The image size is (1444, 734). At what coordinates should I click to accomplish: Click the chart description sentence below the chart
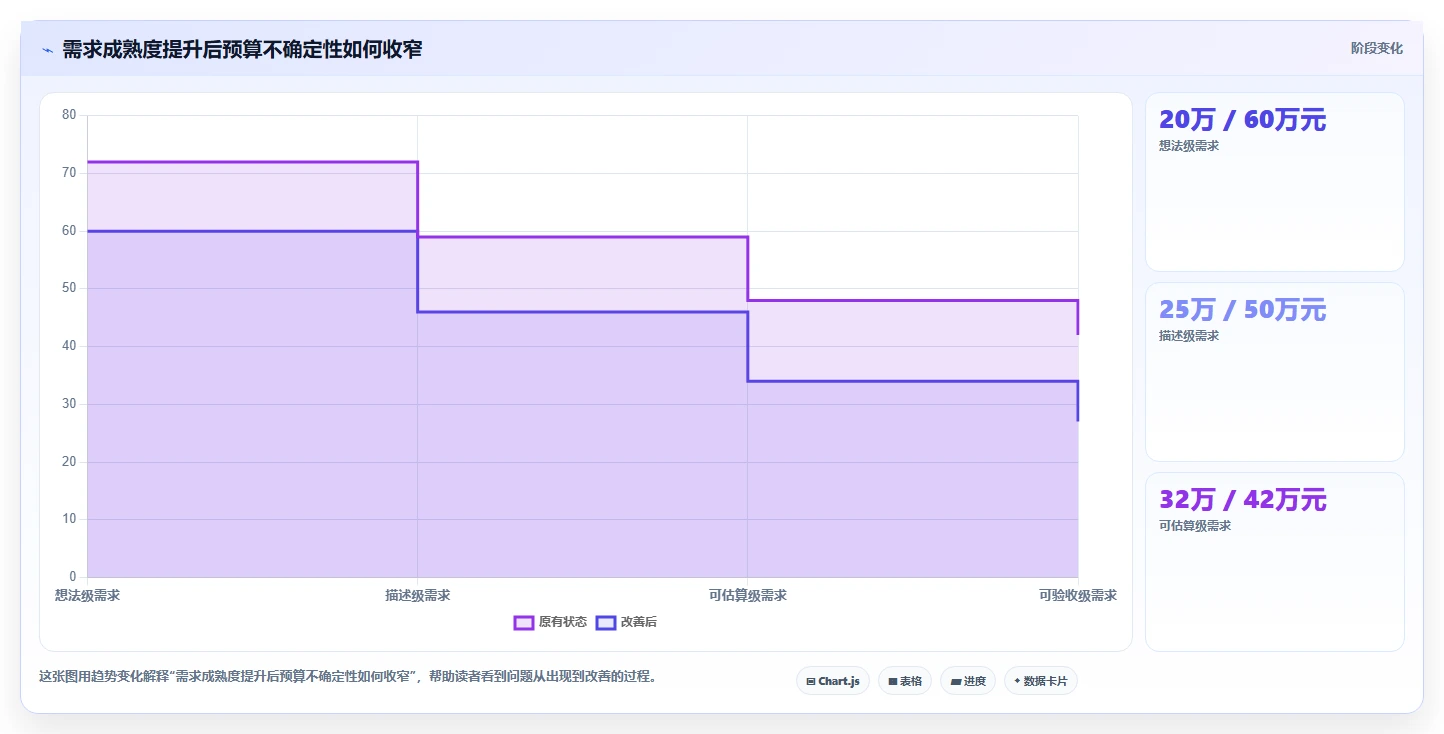[x=349, y=676]
